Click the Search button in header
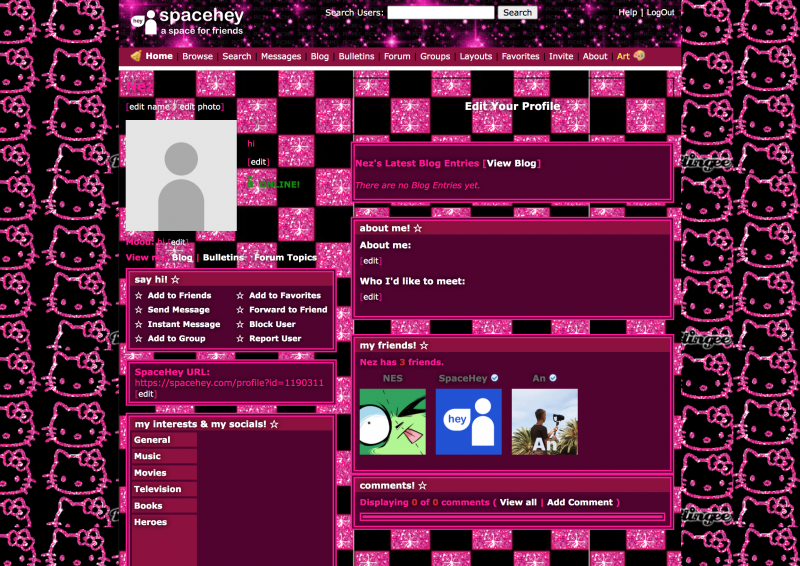The image size is (800, 566). [517, 13]
